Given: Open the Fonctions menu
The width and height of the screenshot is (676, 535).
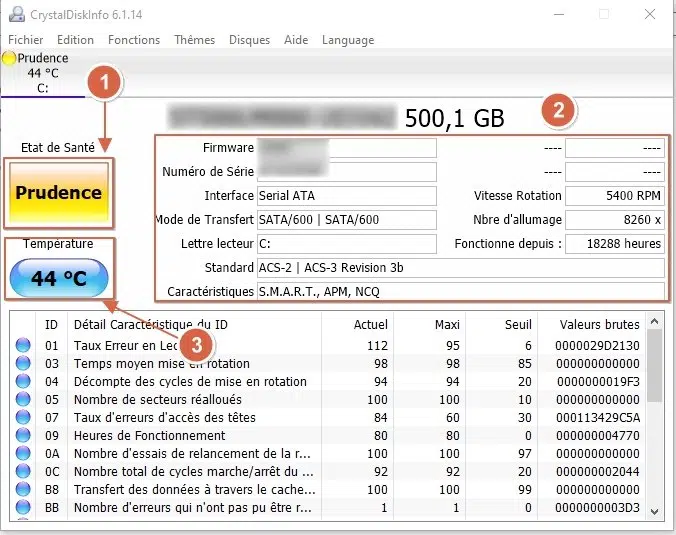Looking at the screenshot, I should (x=134, y=40).
